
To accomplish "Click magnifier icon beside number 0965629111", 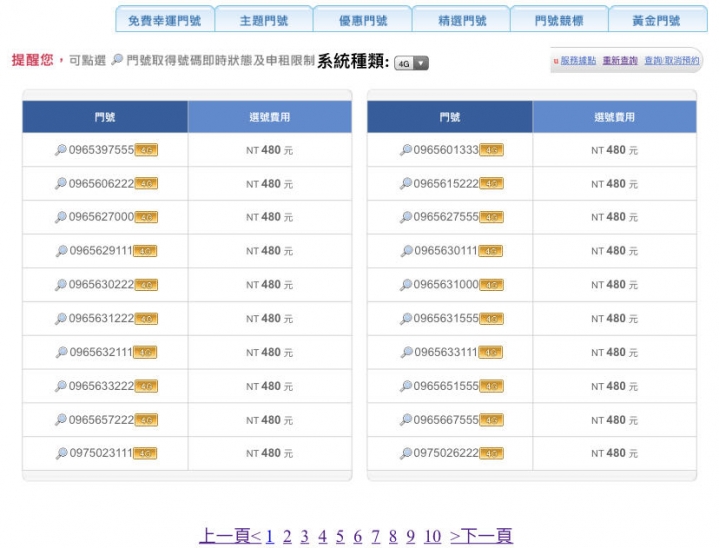I will point(62,251).
